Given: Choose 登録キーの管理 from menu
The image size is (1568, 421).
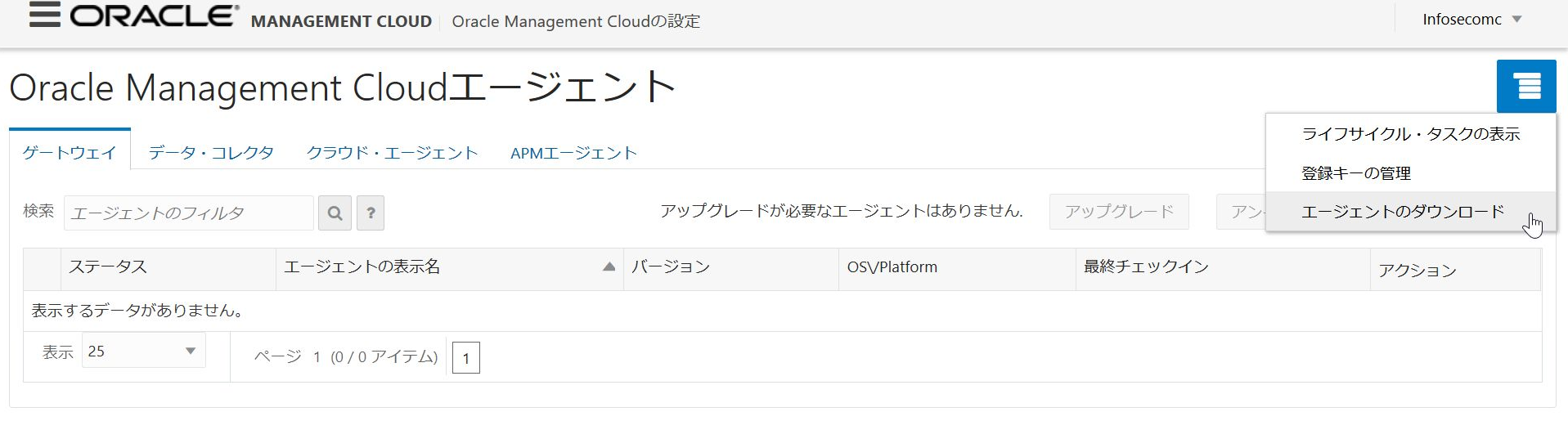Looking at the screenshot, I should (x=1410, y=173).
